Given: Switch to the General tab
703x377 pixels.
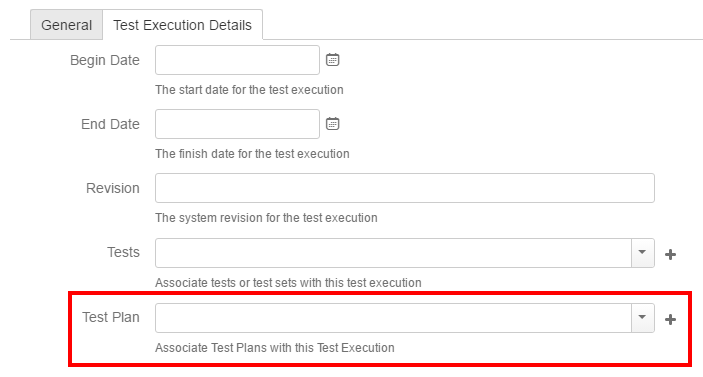Looking at the screenshot, I should tap(66, 25).
